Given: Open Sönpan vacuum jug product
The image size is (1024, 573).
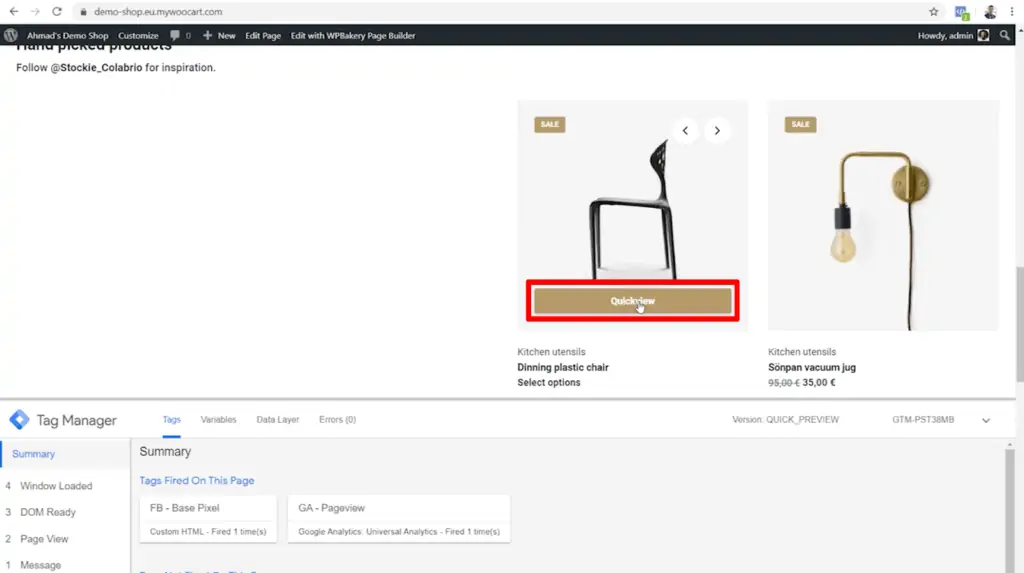Looking at the screenshot, I should click(812, 367).
